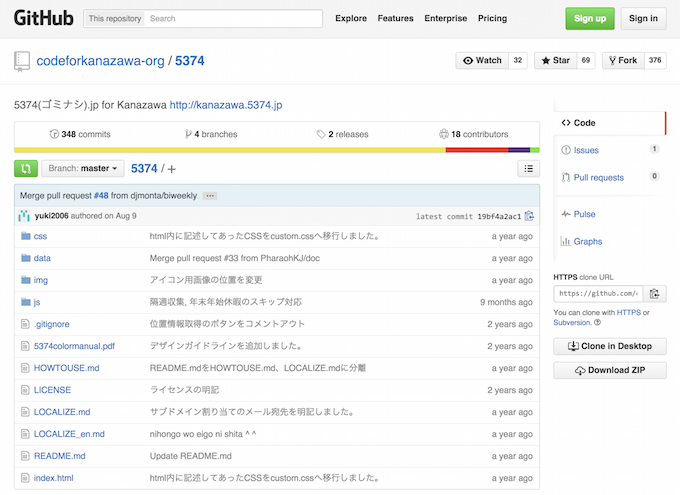Viewport: 680px width, 495px height.
Task: Open the Branch: master dropdown
Action: (83, 168)
